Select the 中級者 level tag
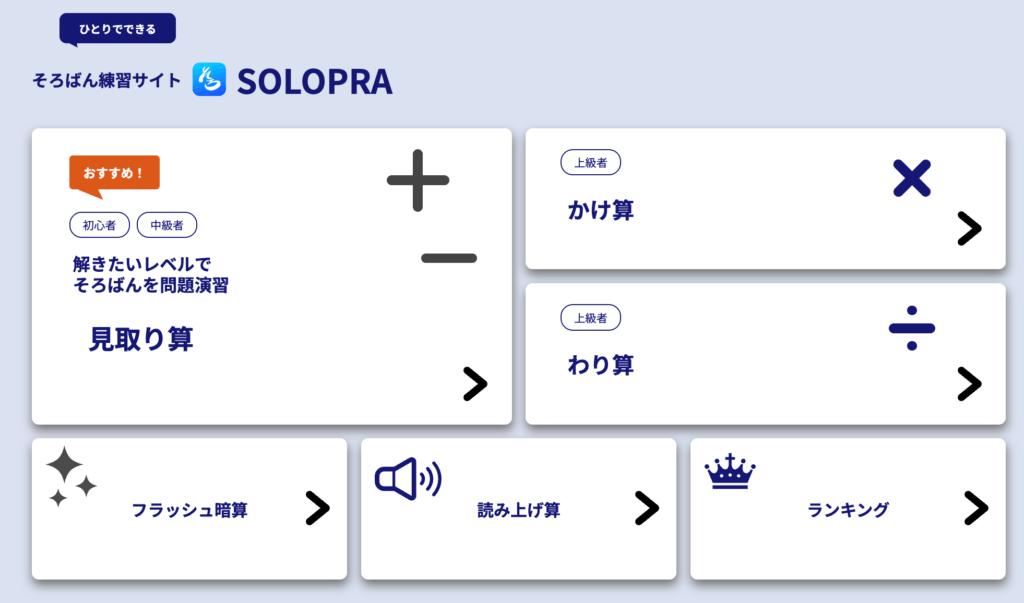This screenshot has width=1024, height=603. [167, 225]
